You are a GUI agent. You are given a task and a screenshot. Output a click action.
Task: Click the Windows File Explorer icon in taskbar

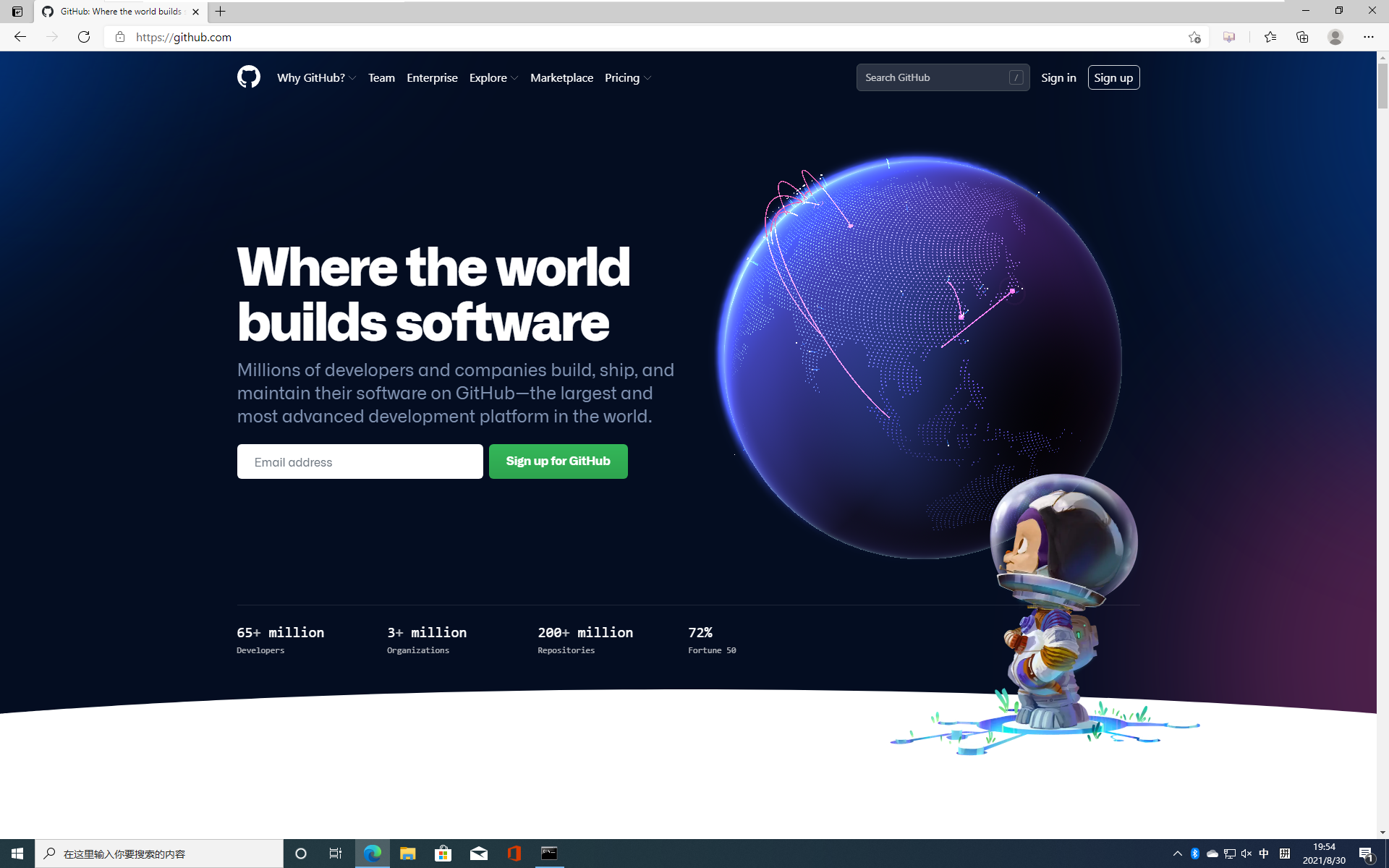pos(407,854)
